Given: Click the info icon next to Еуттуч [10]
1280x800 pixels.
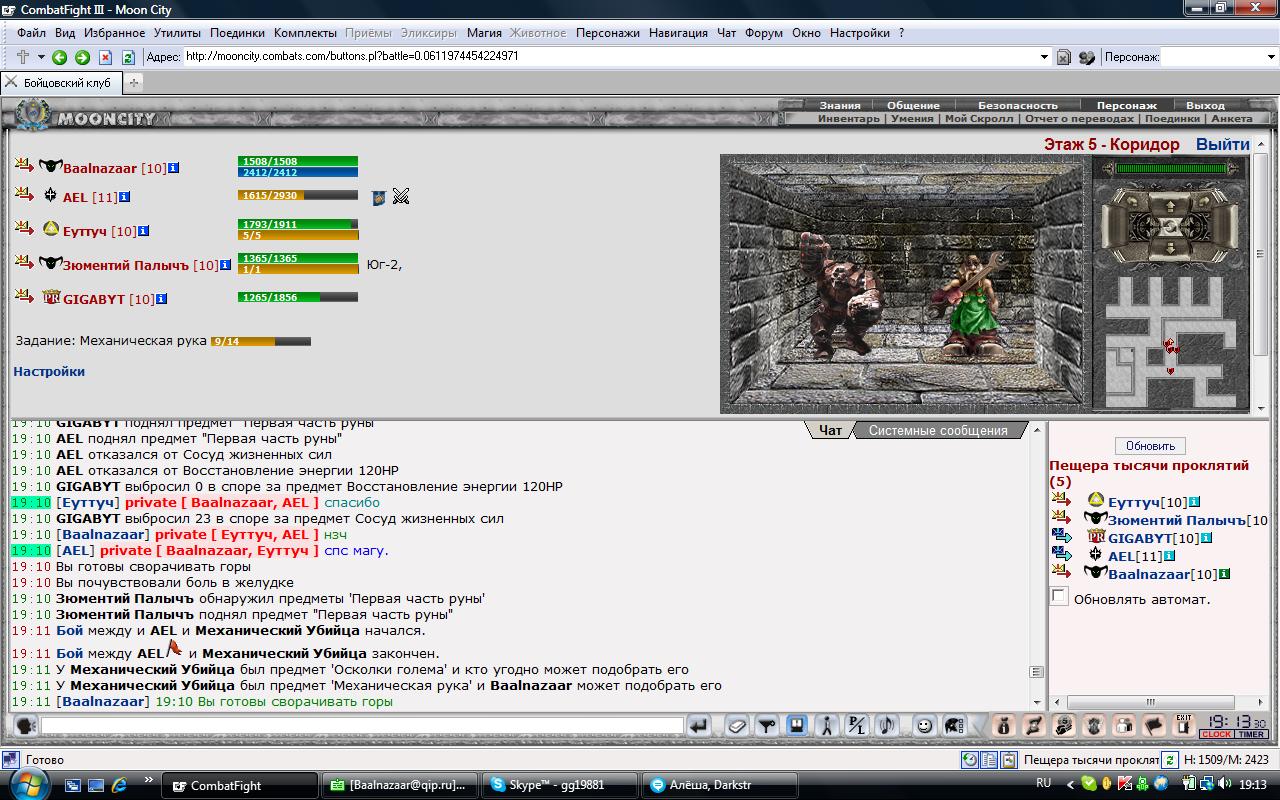Looking at the screenshot, I should (143, 231).
